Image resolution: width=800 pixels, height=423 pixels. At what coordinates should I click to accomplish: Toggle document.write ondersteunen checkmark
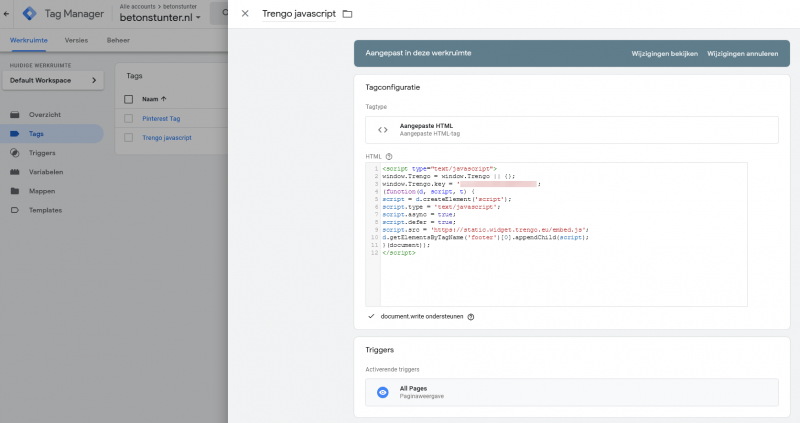click(371, 316)
